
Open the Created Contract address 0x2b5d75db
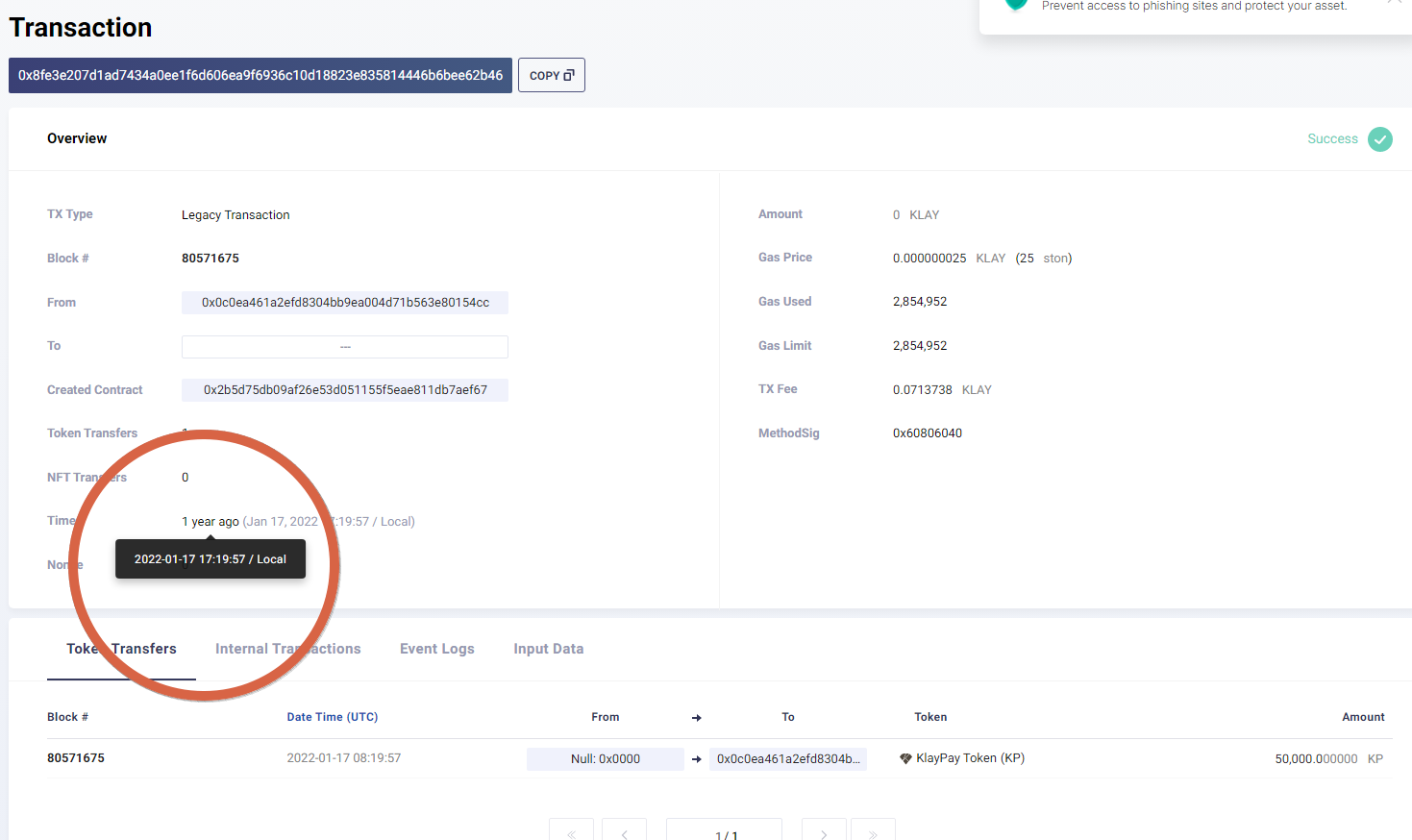345,390
